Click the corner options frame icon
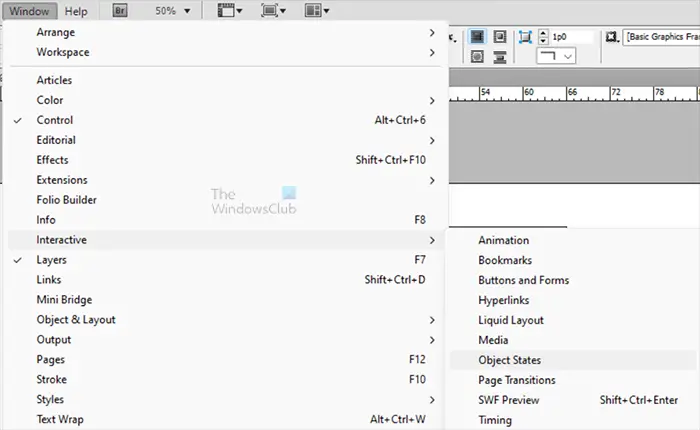Screen dimensions: 700x430 tap(525, 37)
